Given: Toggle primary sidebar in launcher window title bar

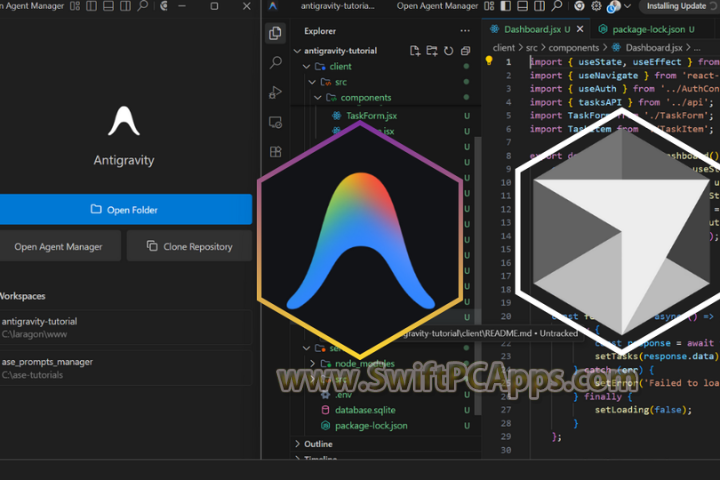Looking at the screenshot, I should pyautogui.click(x=91, y=6).
